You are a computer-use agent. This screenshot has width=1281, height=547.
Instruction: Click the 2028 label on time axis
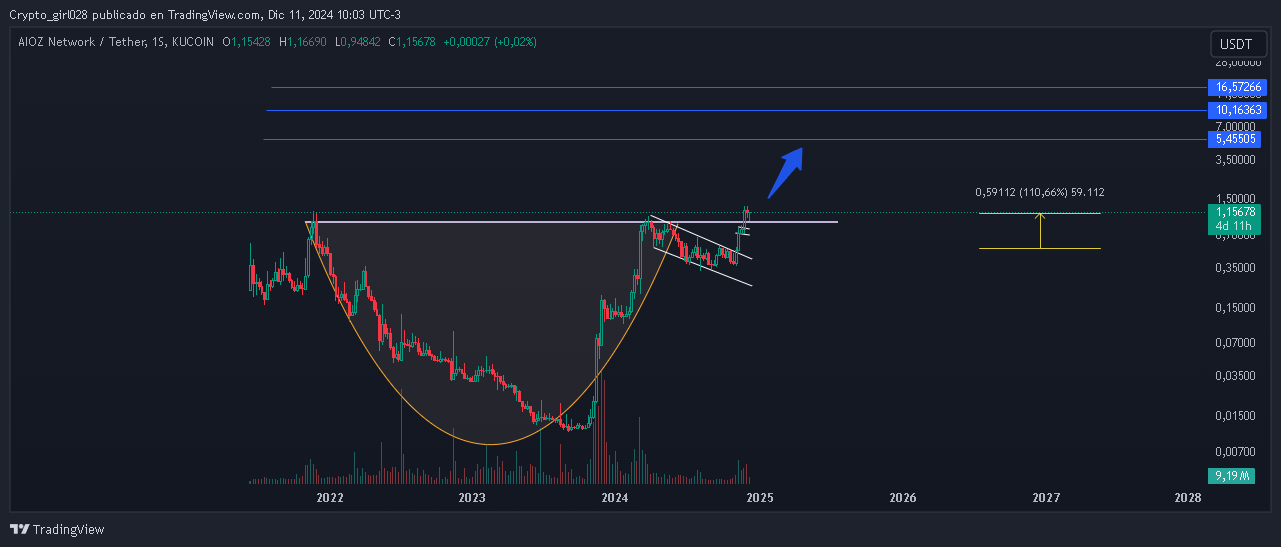(x=1188, y=497)
